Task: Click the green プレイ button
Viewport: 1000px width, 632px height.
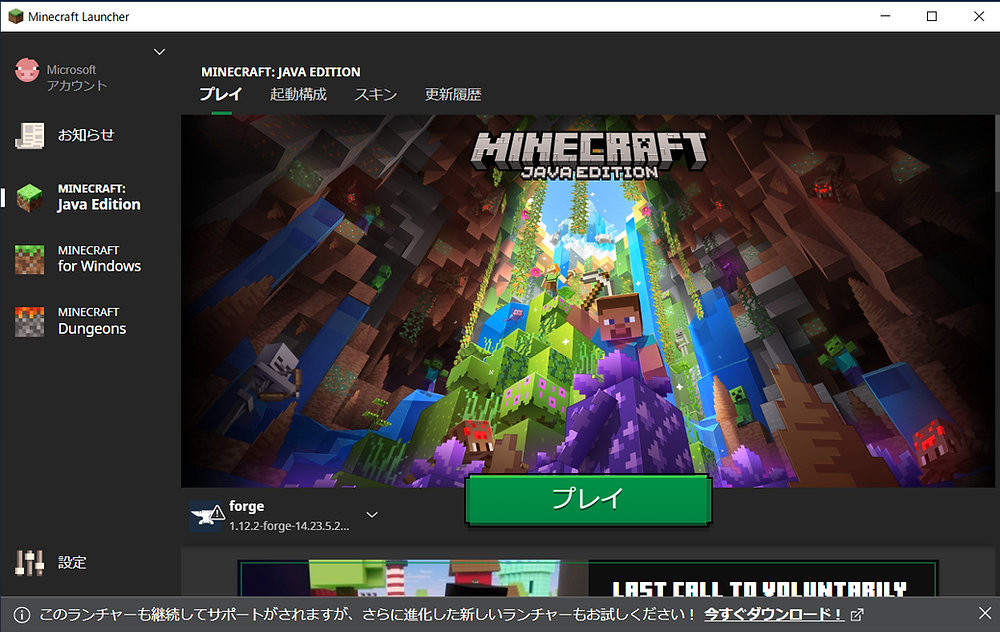Action: (x=588, y=500)
